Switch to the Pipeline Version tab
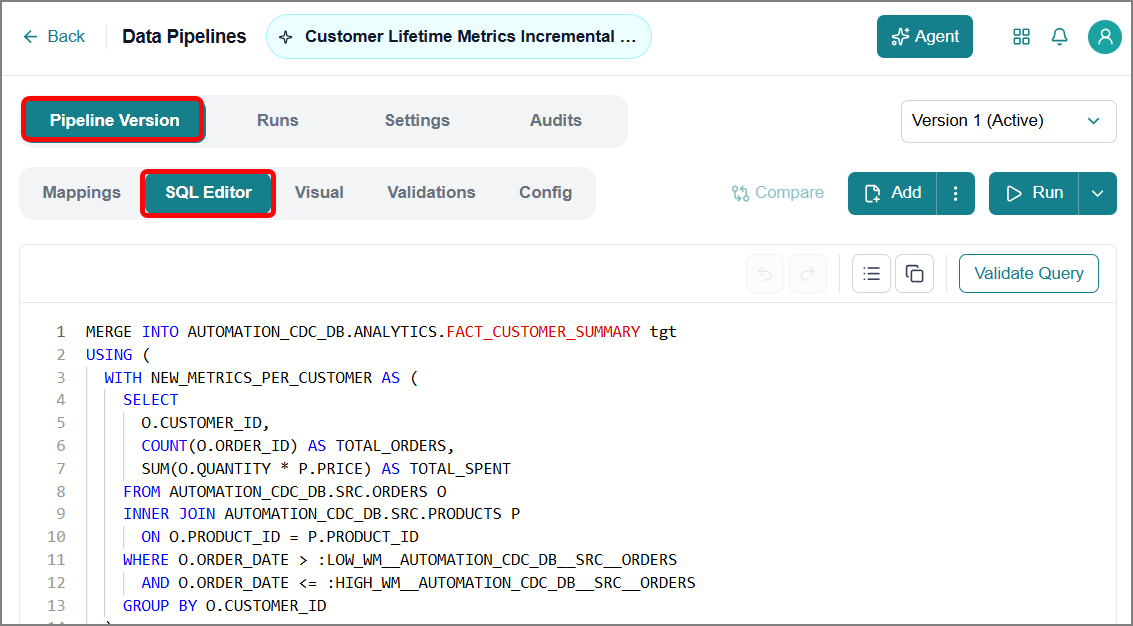The image size is (1133, 626). (114, 120)
